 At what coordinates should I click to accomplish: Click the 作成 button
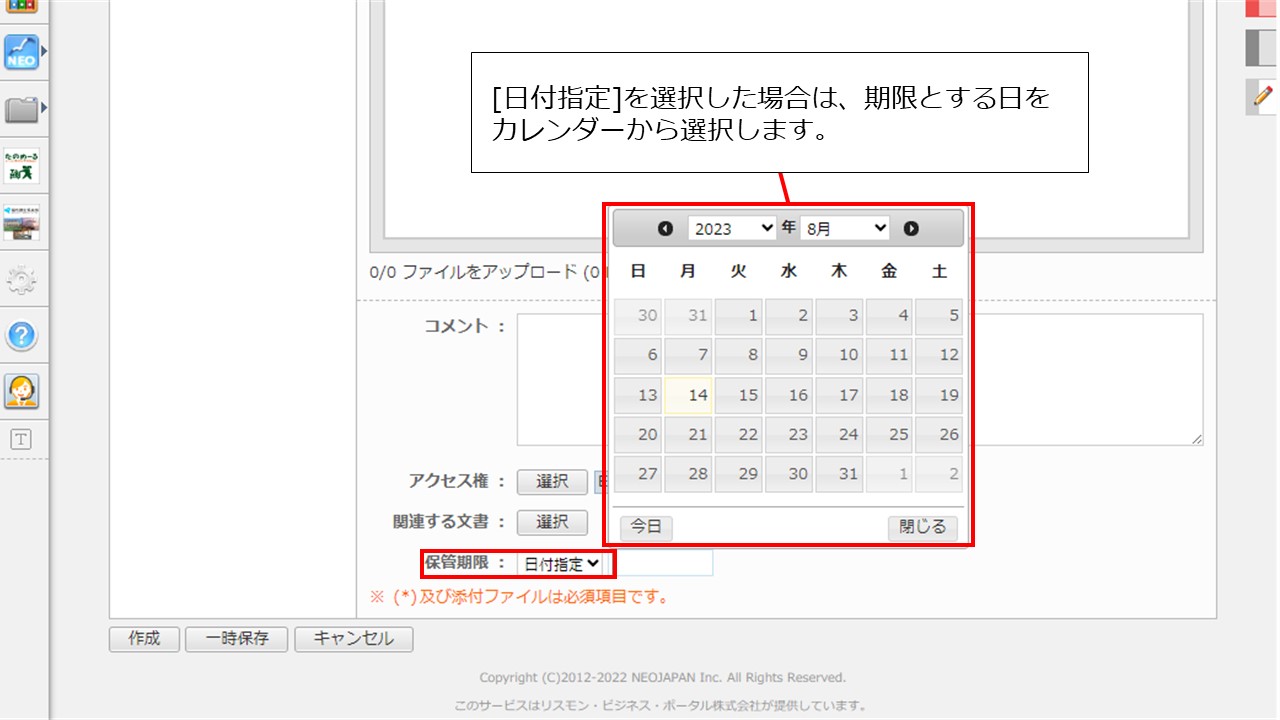point(143,639)
